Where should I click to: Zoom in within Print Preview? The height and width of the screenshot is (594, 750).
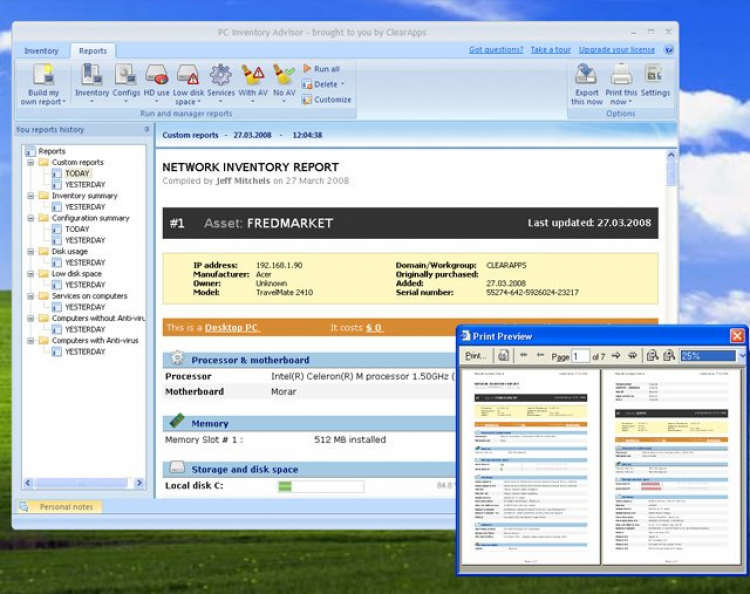[669, 356]
